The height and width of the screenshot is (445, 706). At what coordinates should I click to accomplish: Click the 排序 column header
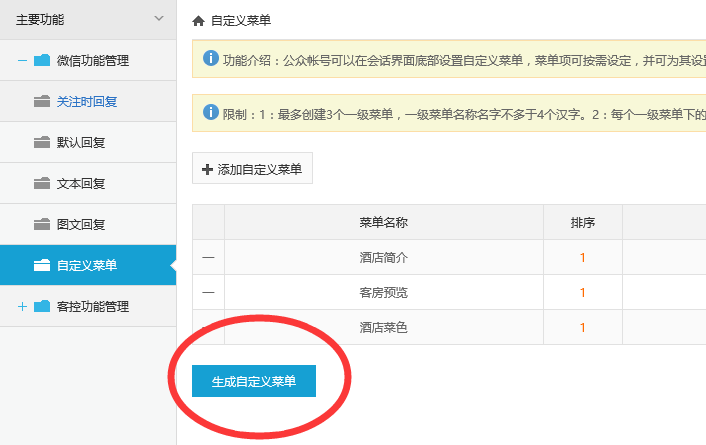click(x=583, y=222)
